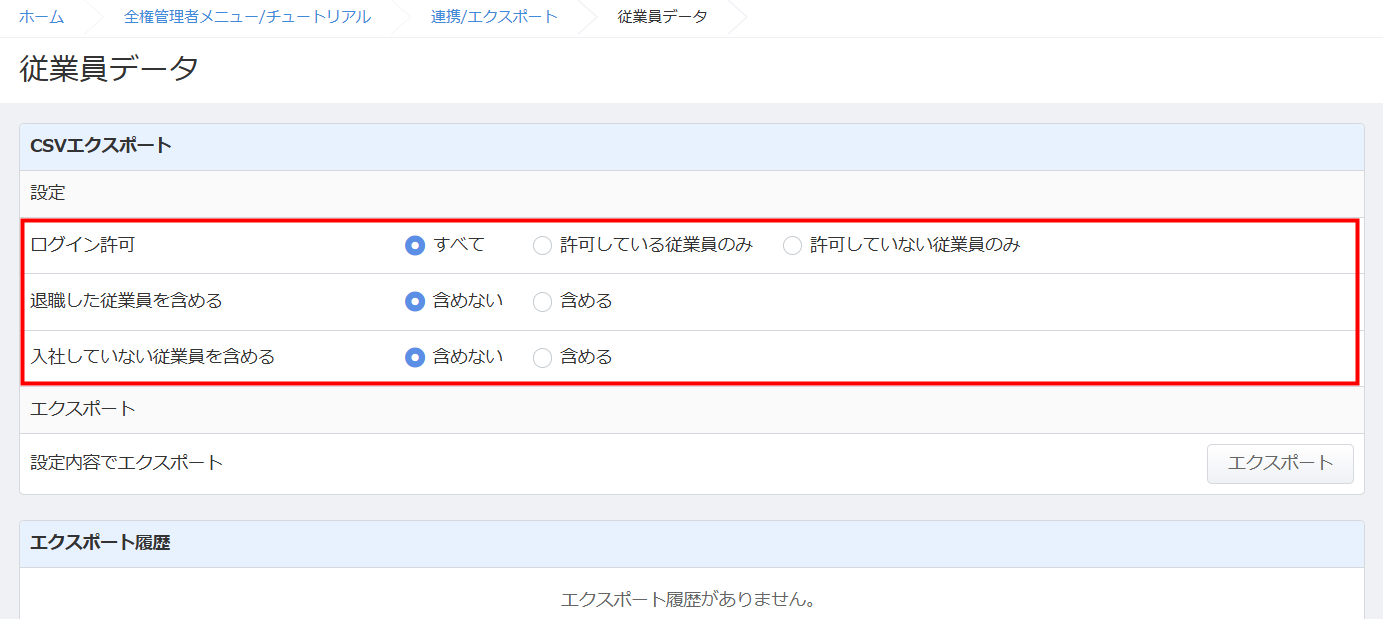Select 含めない for 退職した従業員を含める
Viewport: 1383px width, 619px height.
point(415,301)
